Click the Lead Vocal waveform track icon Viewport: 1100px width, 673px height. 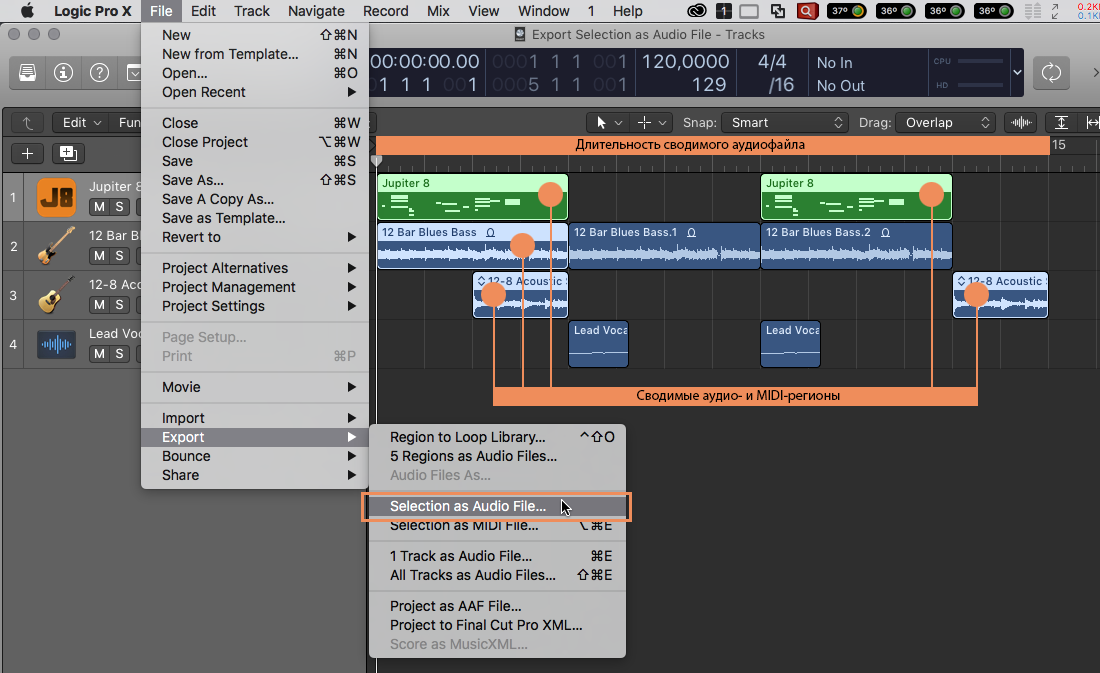click(56, 345)
